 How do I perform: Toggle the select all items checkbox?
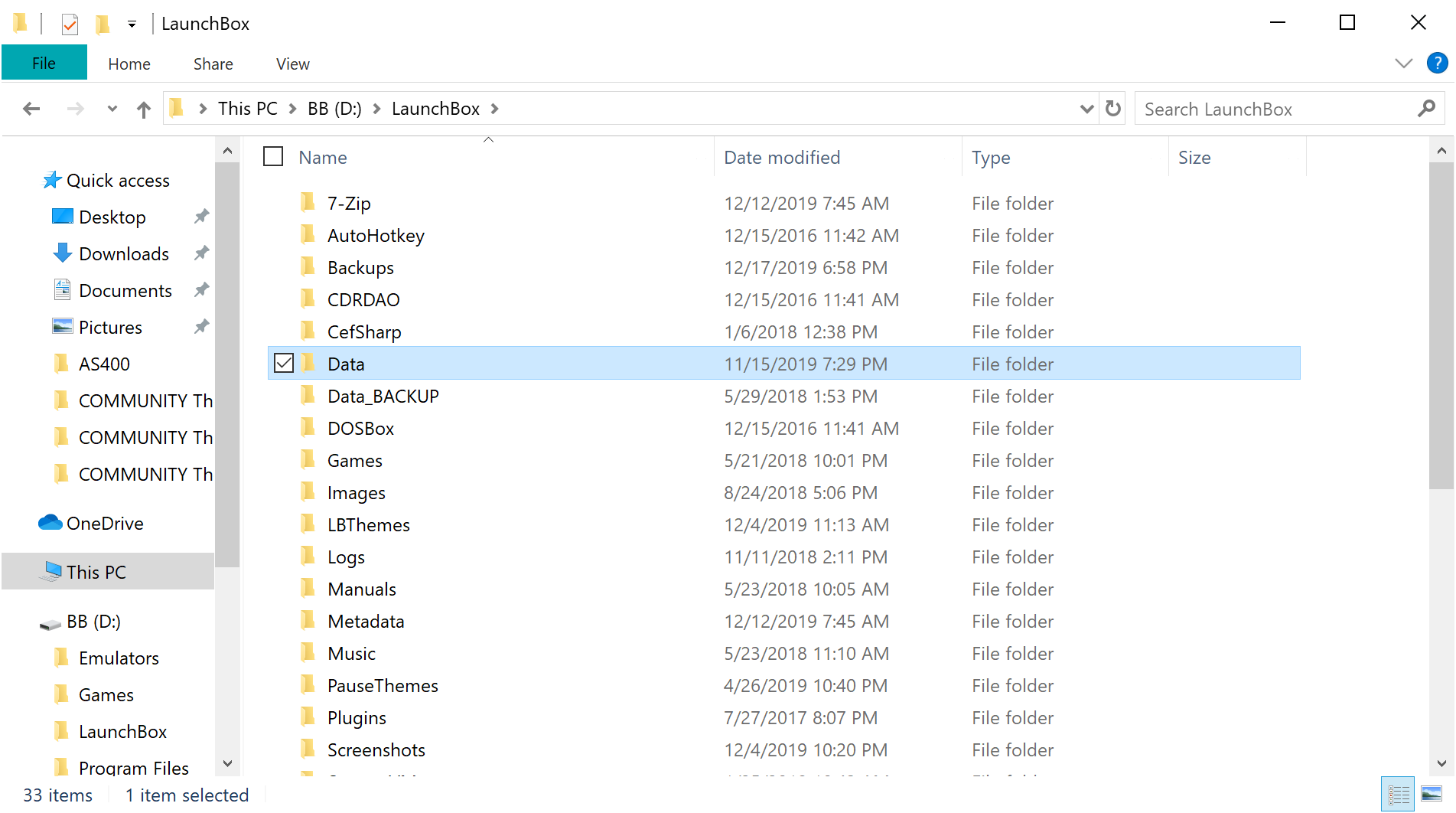[273, 157]
